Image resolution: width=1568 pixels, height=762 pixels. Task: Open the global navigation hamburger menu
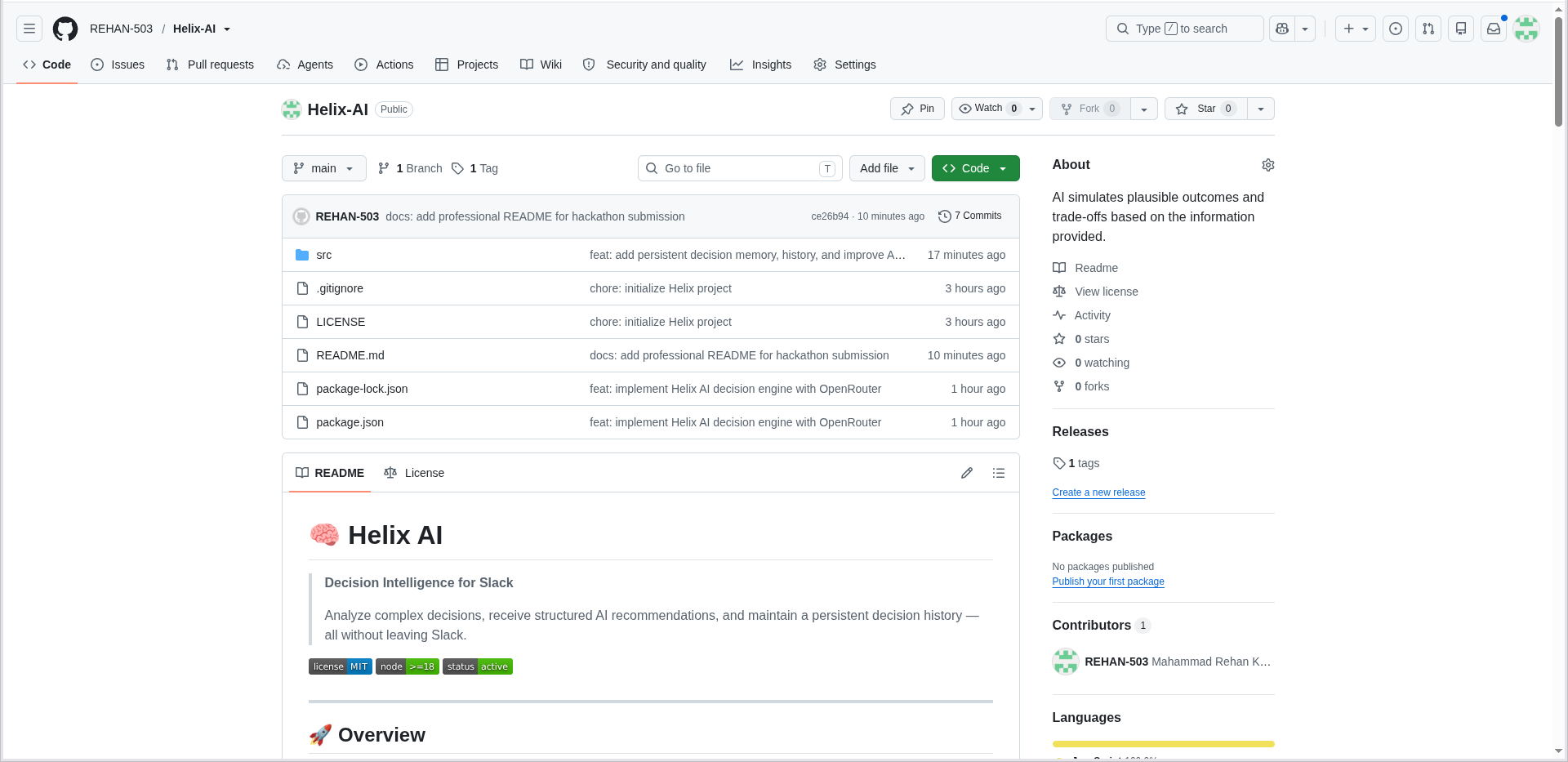(x=29, y=29)
